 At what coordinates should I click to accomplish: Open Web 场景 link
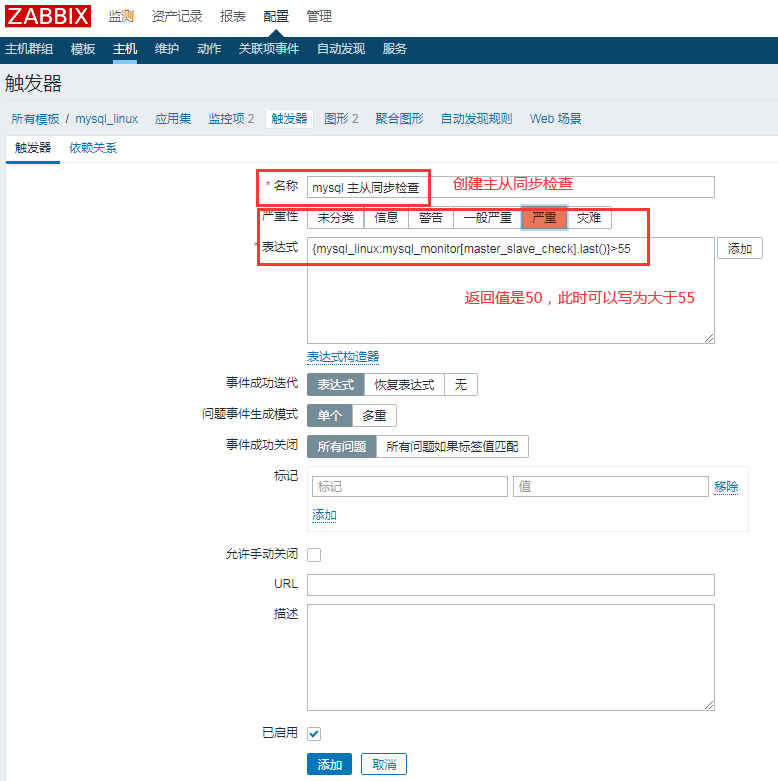[x=555, y=119]
